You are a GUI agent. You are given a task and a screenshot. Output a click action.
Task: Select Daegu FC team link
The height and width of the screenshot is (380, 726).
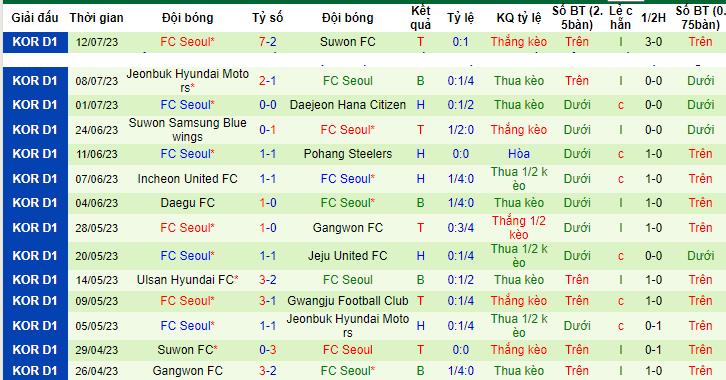click(188, 203)
